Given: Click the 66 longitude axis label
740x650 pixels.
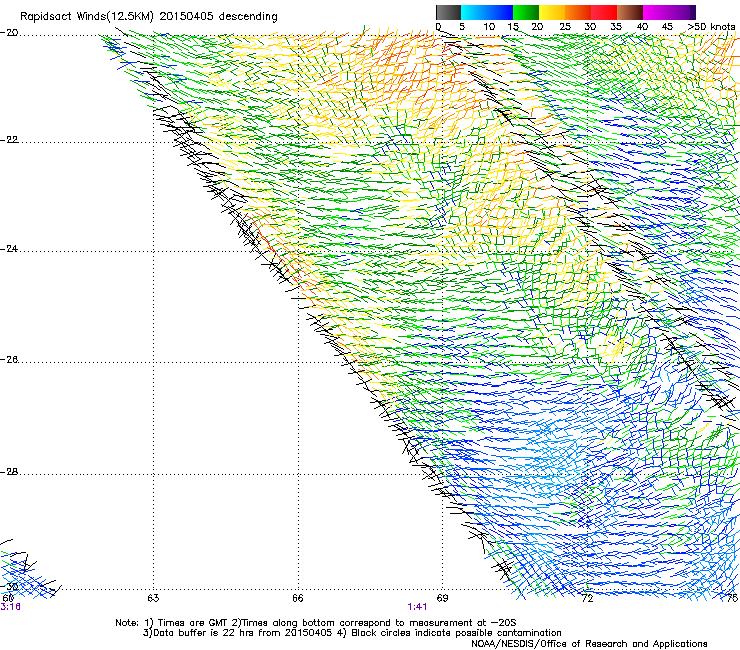Looking at the screenshot, I should tap(298, 598).
